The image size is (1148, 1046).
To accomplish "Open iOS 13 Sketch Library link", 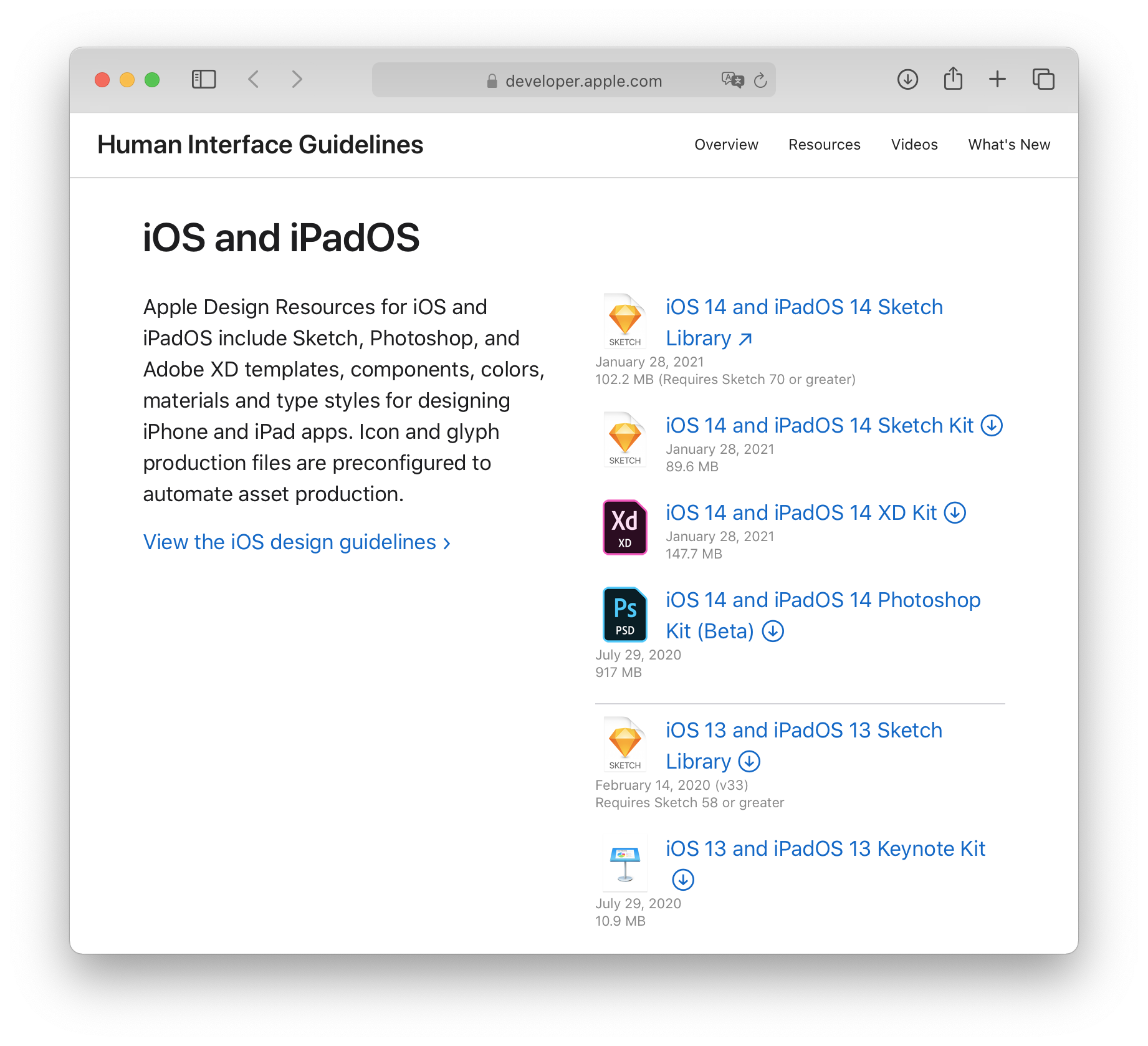I will tap(804, 746).
